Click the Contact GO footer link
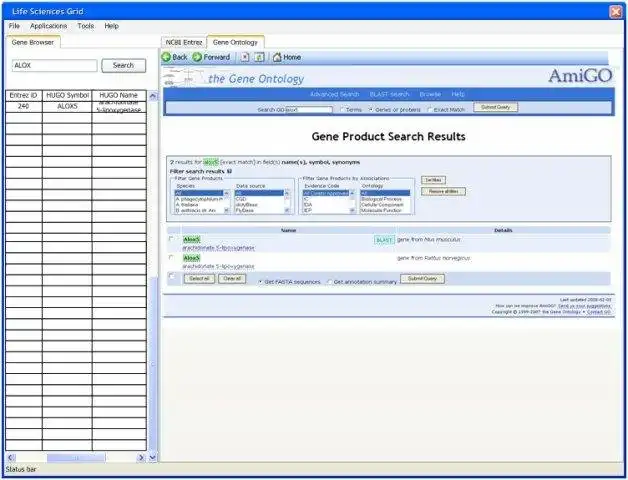This screenshot has width=628, height=480. tap(599, 312)
